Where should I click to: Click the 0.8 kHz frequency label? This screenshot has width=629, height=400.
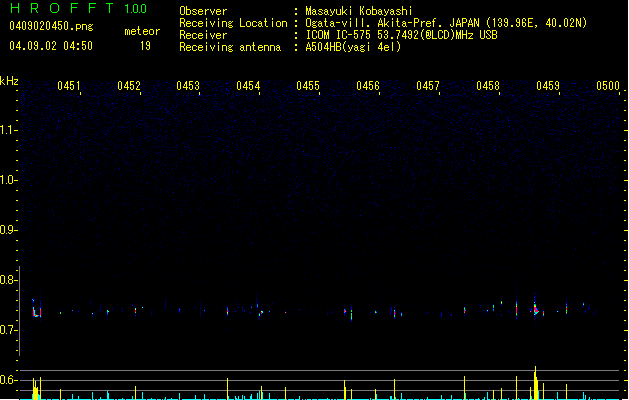8,280
